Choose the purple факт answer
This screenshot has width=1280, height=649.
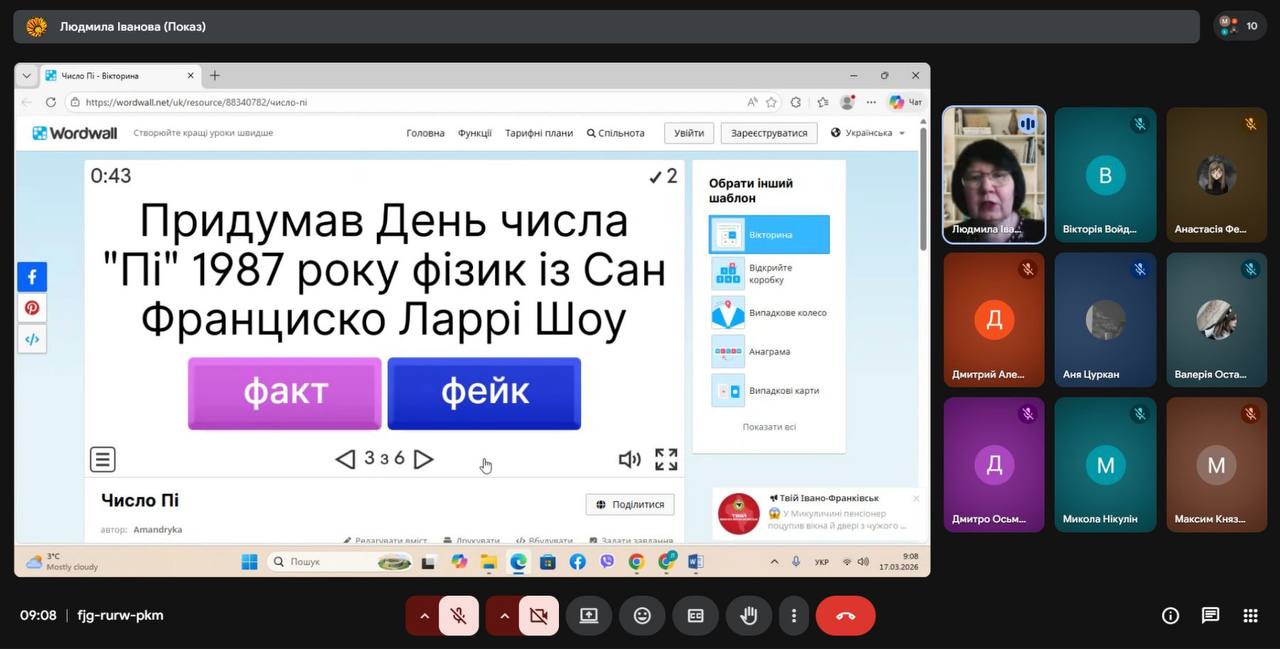(x=285, y=393)
